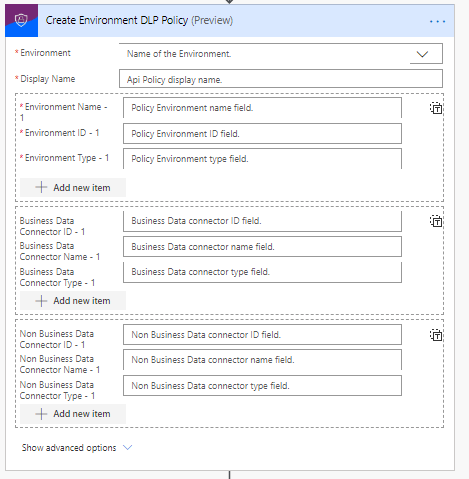This screenshot has height=479, width=469.
Task: Click the Display Name input field
Action: click(281, 79)
